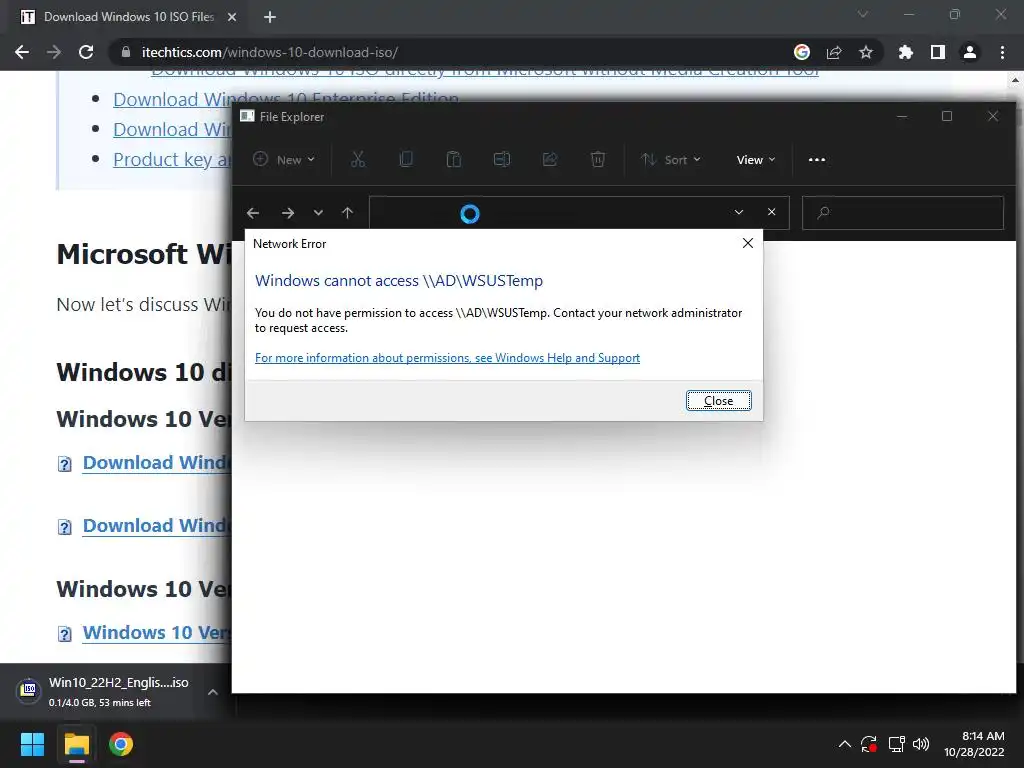Expand the address bar history dropdown
This screenshot has width=1024, height=768.
pos(739,212)
